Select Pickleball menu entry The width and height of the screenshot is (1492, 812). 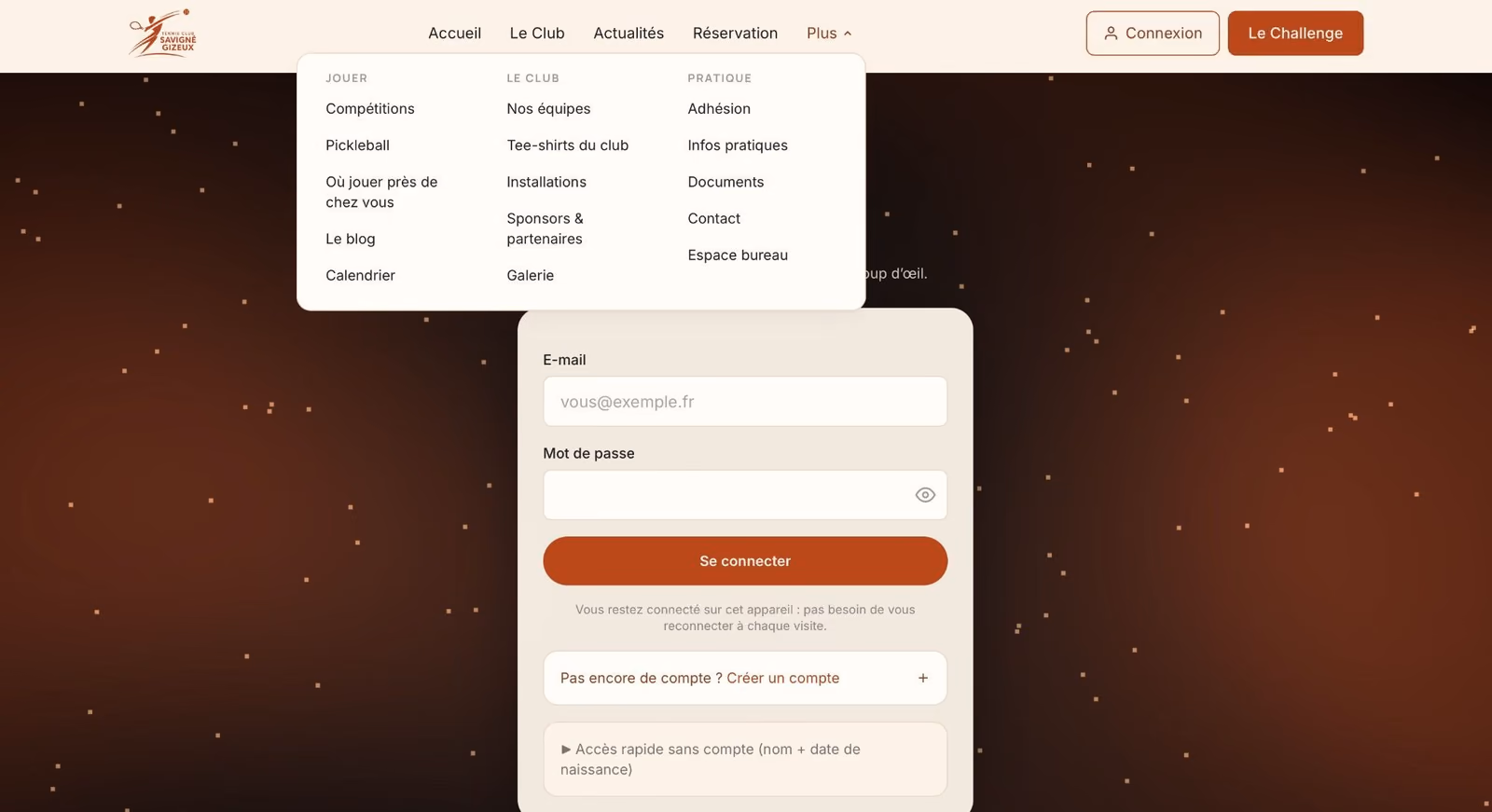pos(358,145)
